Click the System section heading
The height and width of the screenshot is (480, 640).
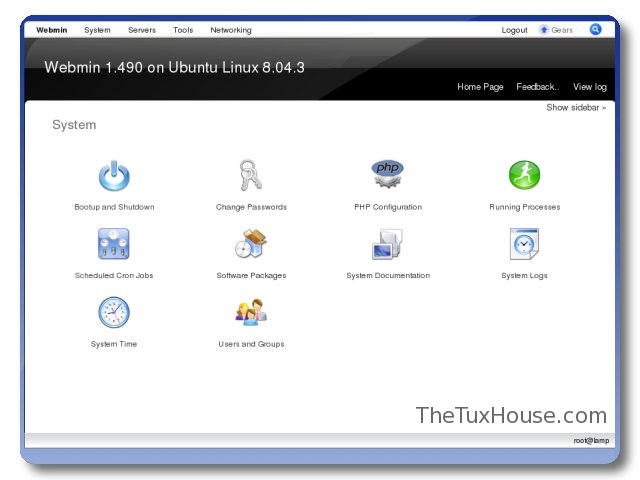[74, 125]
